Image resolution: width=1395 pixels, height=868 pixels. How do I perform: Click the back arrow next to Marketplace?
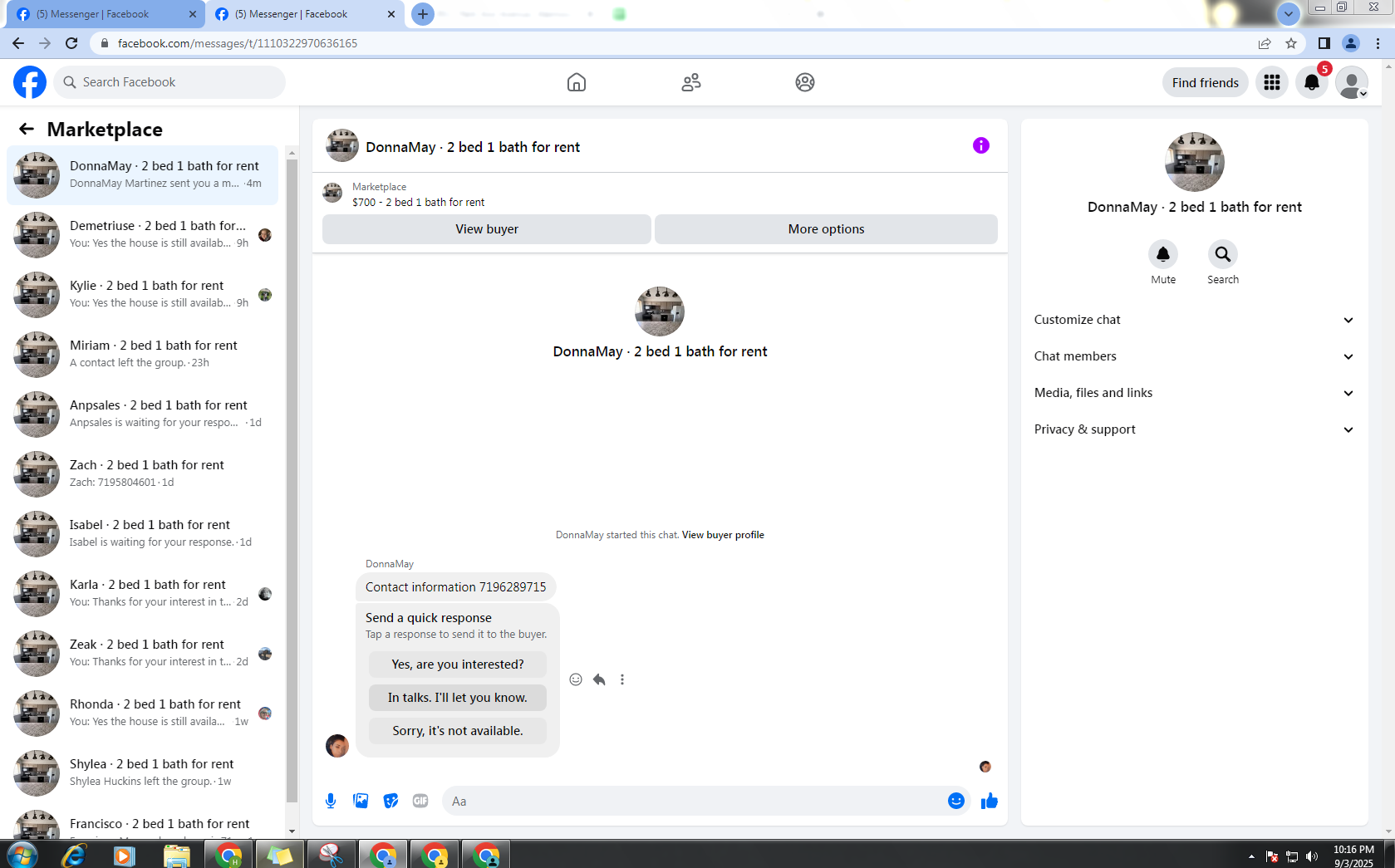coord(27,129)
